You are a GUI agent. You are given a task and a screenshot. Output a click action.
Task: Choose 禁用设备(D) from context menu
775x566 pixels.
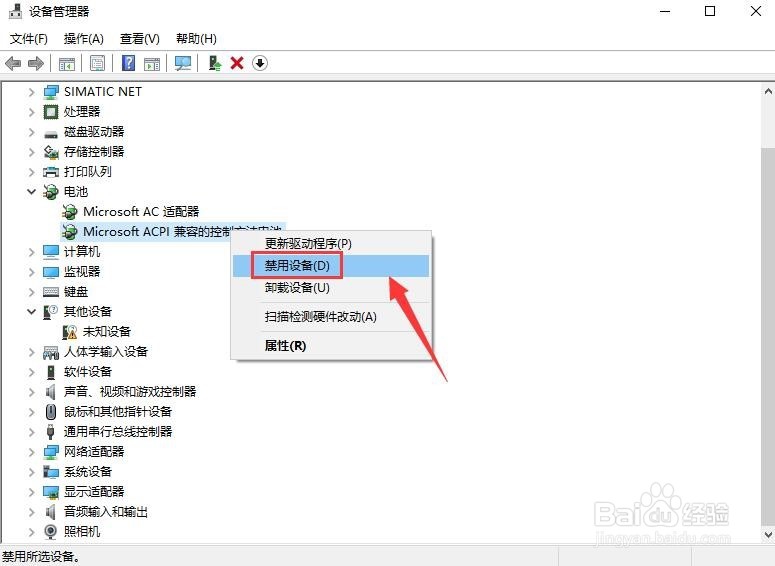[331, 266]
